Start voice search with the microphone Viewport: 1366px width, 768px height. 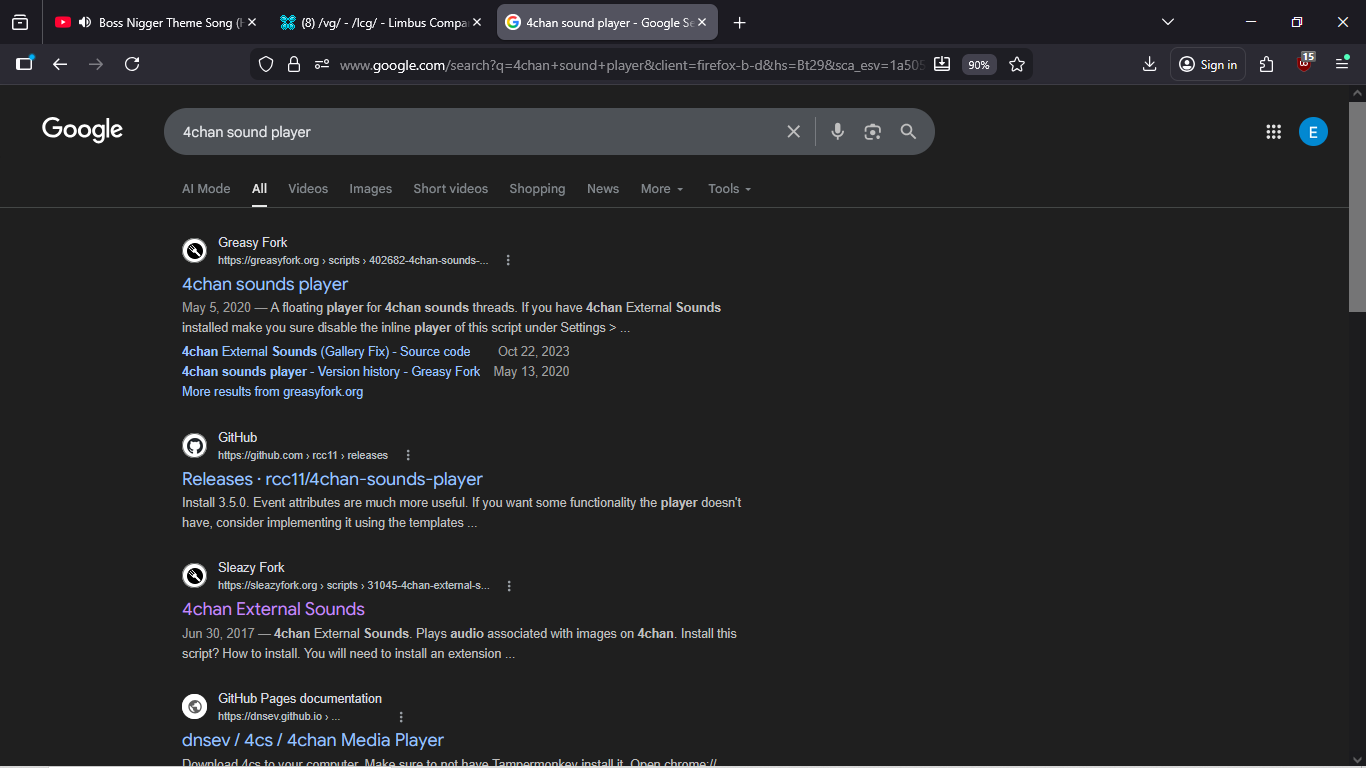(838, 131)
